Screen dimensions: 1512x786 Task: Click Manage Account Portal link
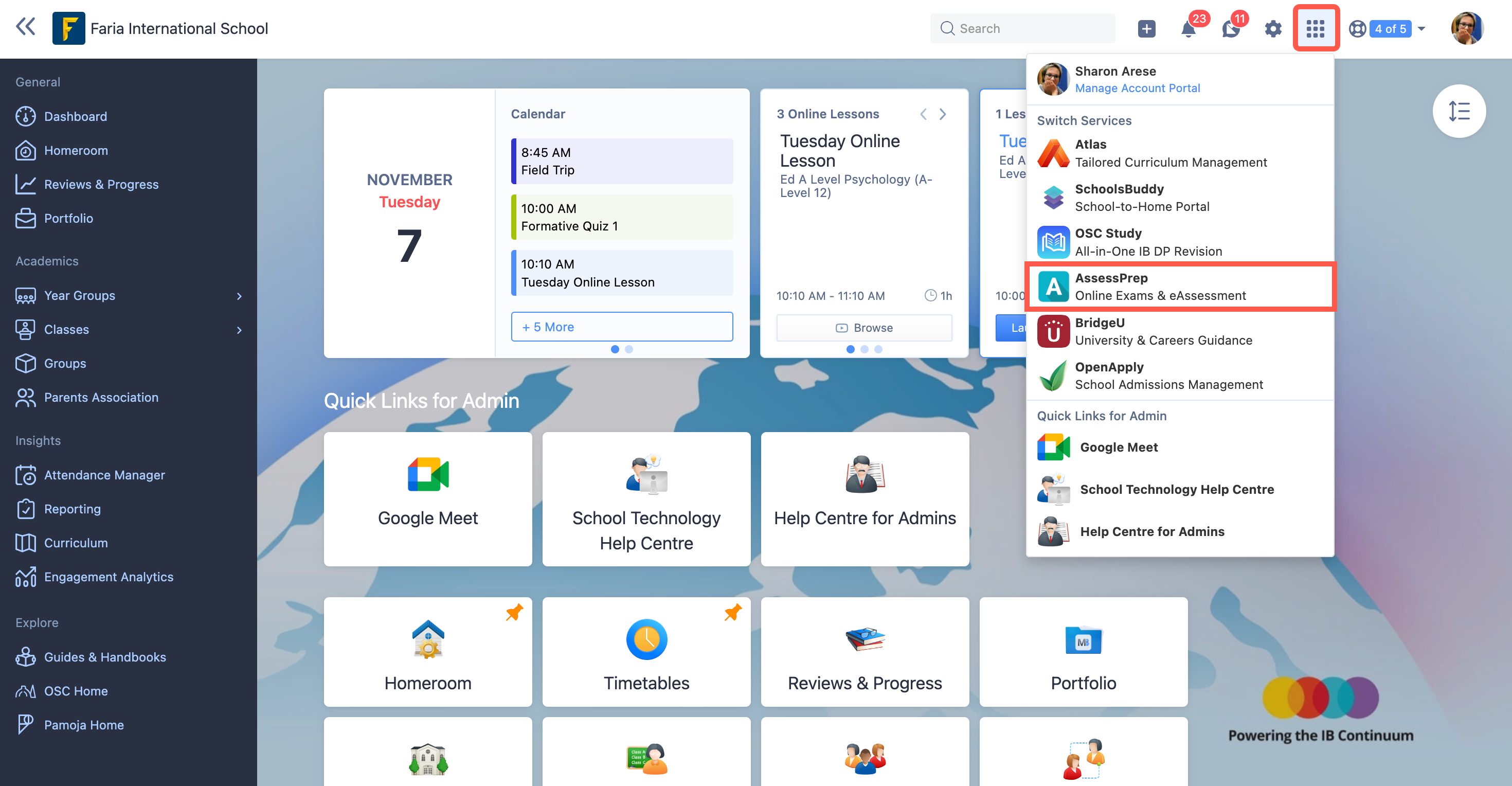pyautogui.click(x=1137, y=88)
